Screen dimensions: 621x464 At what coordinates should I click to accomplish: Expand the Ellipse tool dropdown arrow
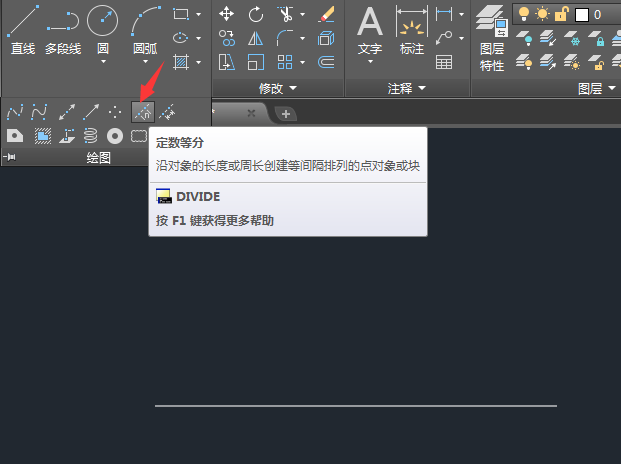[198, 38]
